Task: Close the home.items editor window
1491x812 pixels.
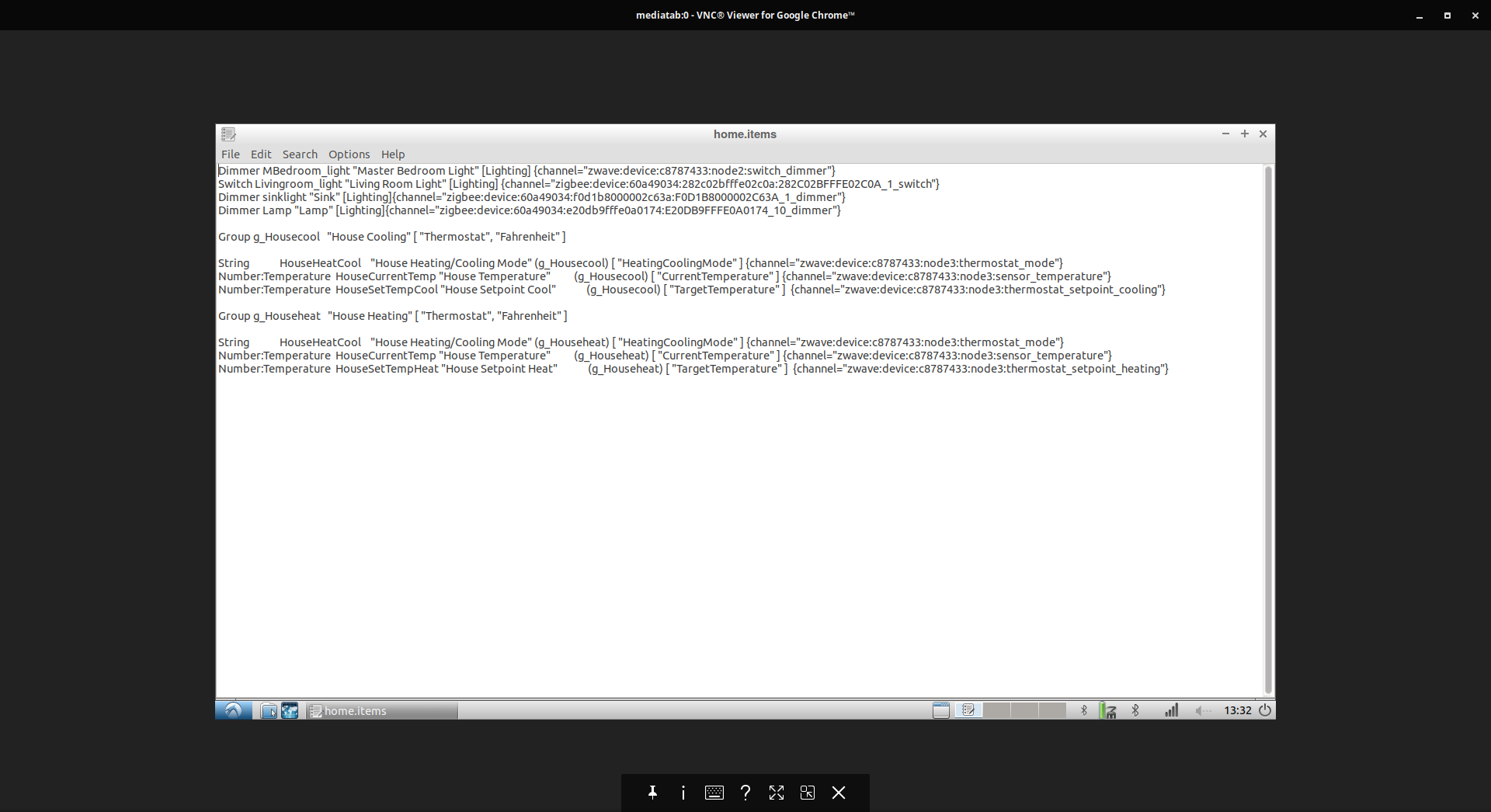Action: click(1263, 134)
